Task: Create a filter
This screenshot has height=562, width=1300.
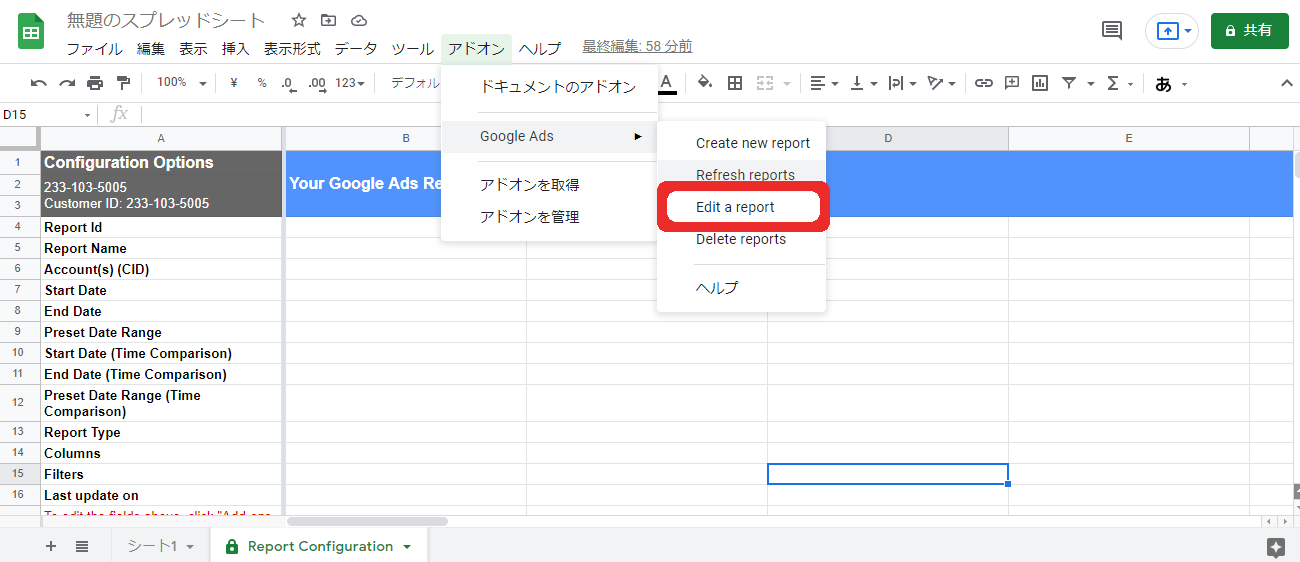Action: click(1069, 83)
